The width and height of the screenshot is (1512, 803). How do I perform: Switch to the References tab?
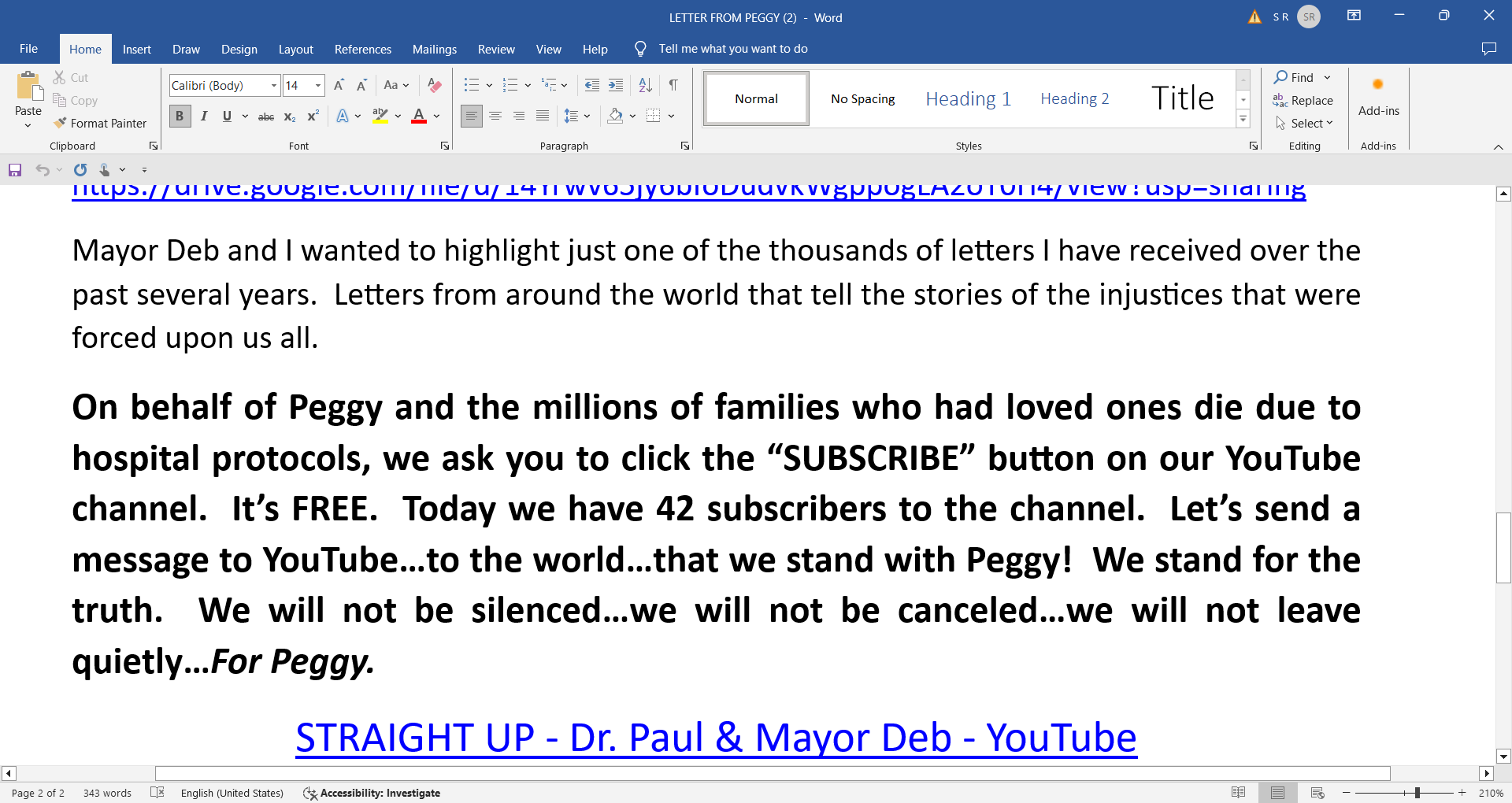coord(363,49)
